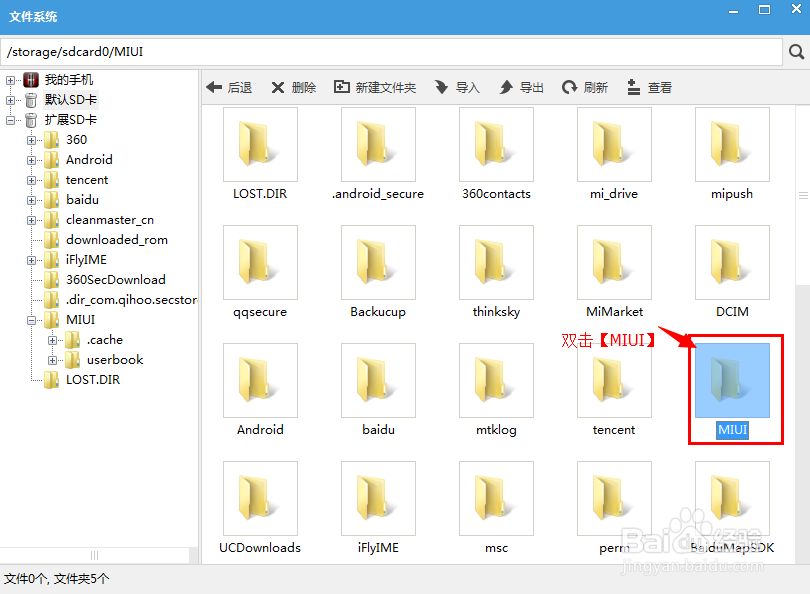Image resolution: width=810 pixels, height=594 pixels.
Task: Collapse the 扩展SD卡 tree node
Action: [10, 120]
